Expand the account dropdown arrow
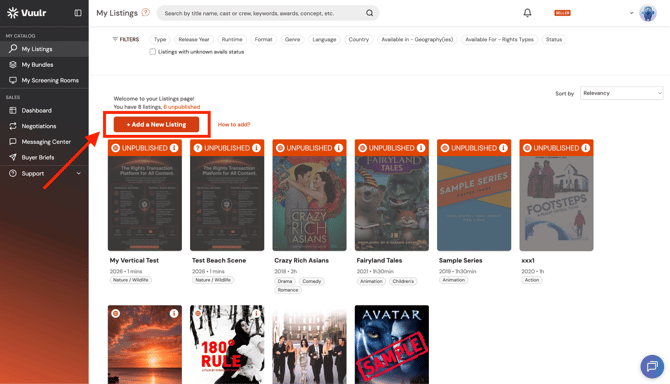 tap(632, 13)
